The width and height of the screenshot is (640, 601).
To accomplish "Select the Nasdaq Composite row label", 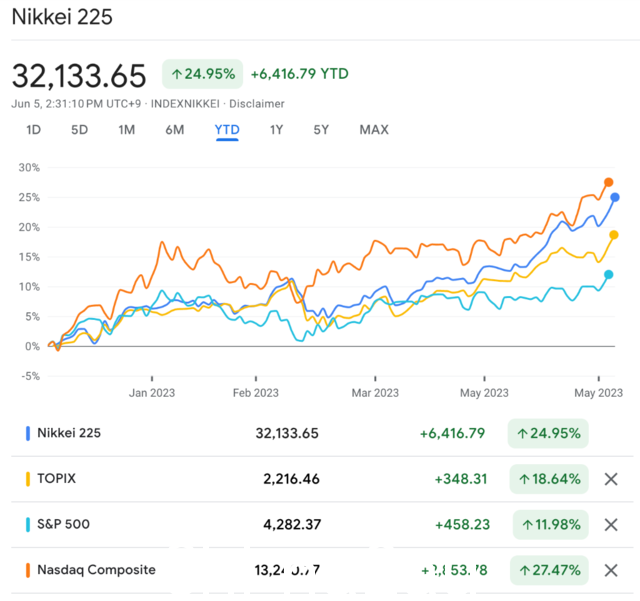I will coord(96,570).
